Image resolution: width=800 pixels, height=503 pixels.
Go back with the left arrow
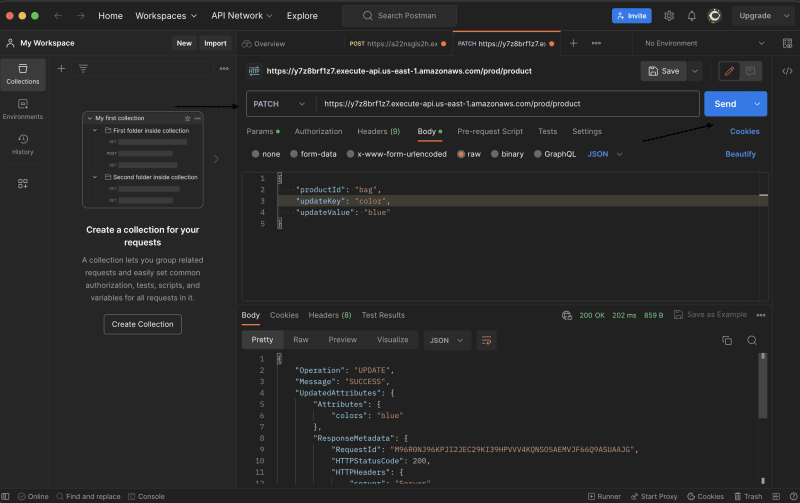coord(58,16)
